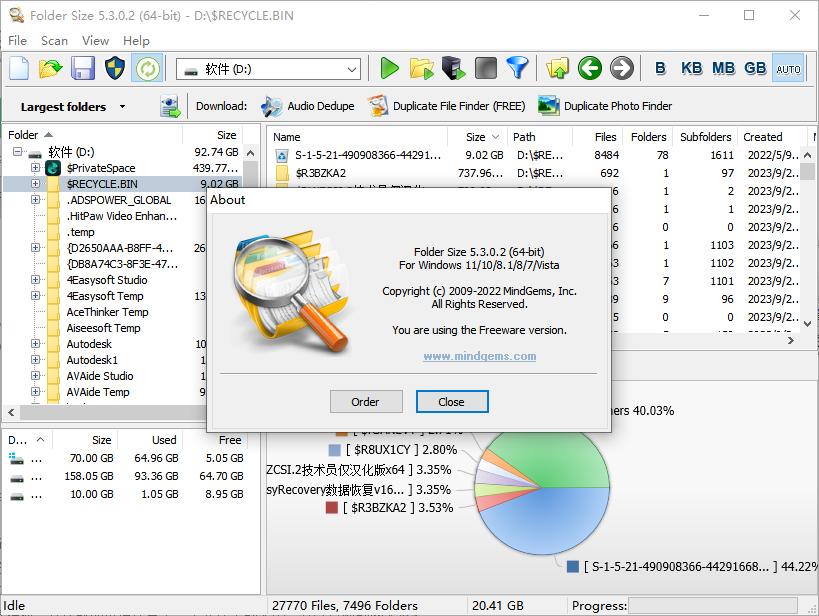This screenshot has height=616, width=819.
Task: Open Duplicate Photo Finder download
Action: pyautogui.click(x=604, y=106)
